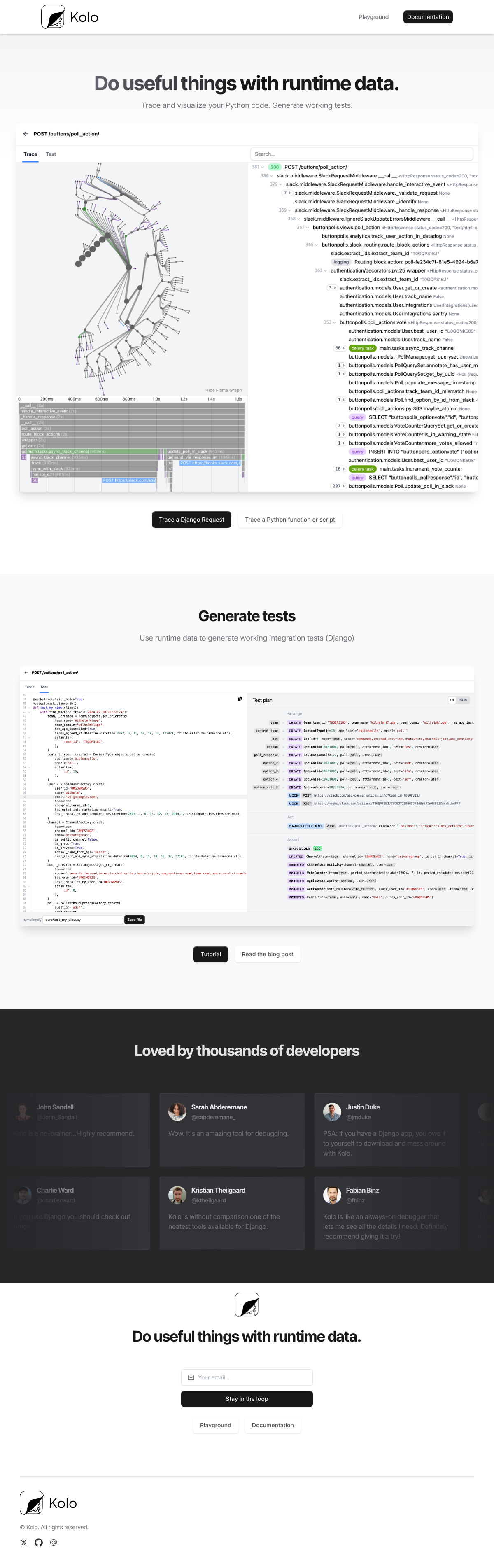
Task: Click the handle_interactive_event flame graph bar
Action: click(132, 412)
